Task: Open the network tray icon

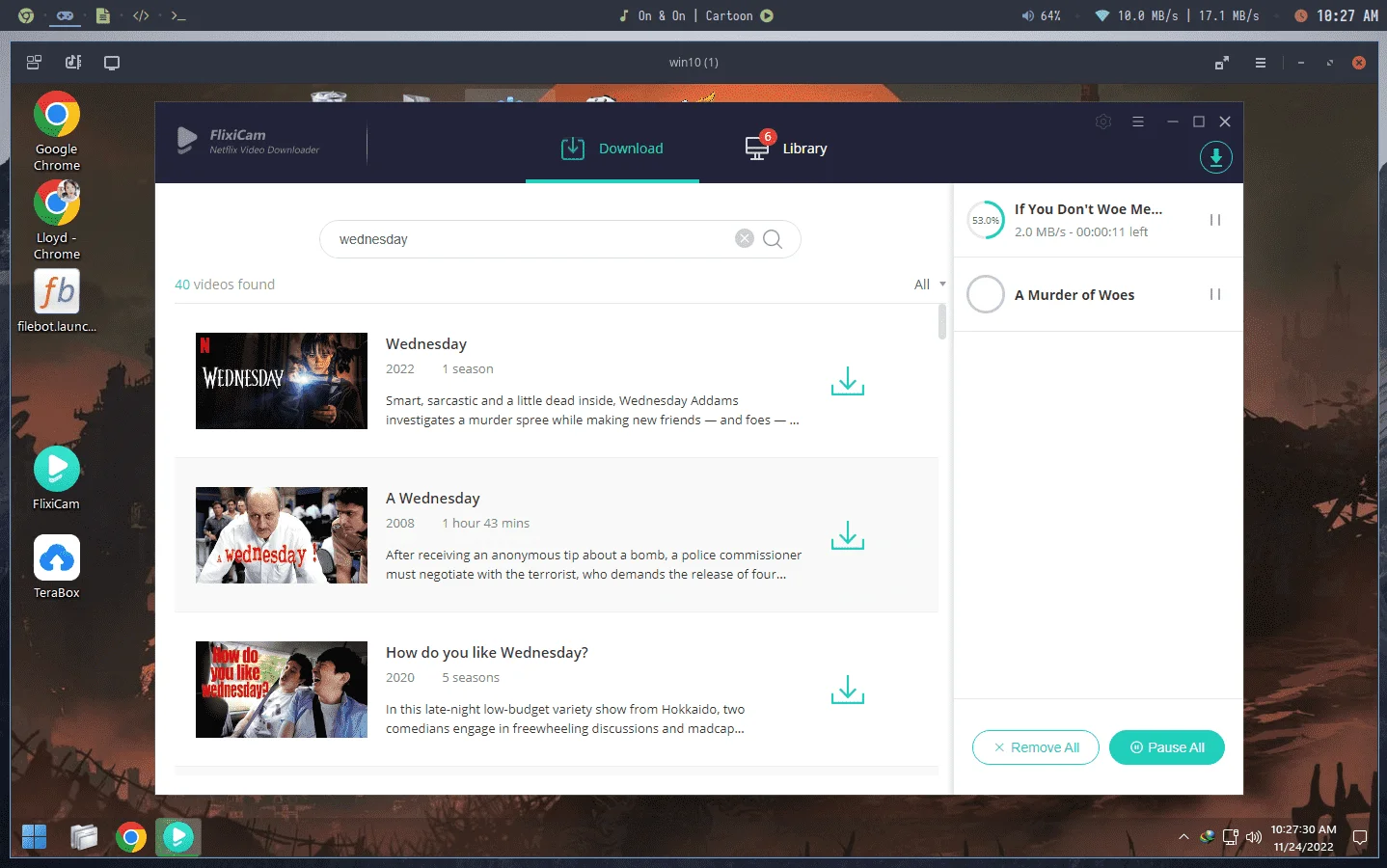Action: tap(1230, 837)
